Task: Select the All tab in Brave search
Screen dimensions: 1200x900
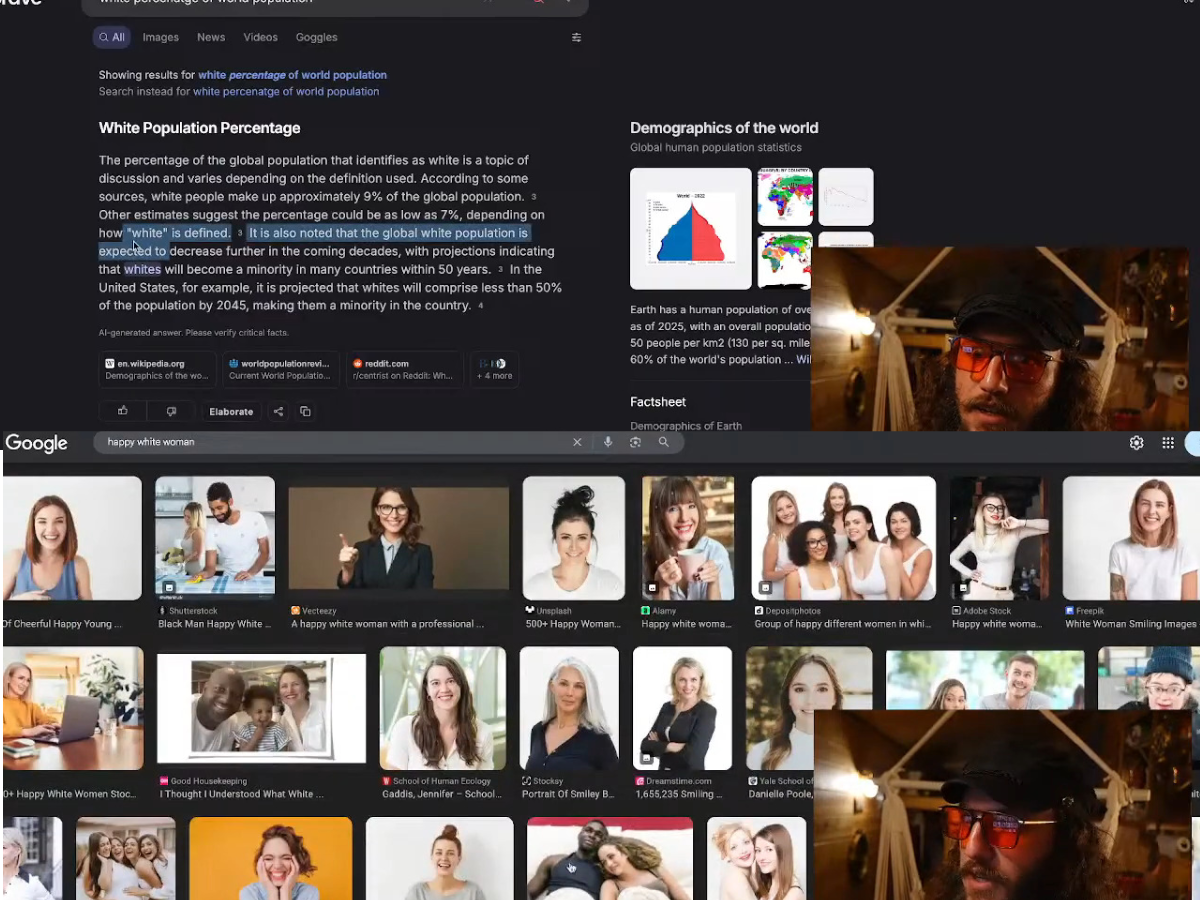Action: 112,37
